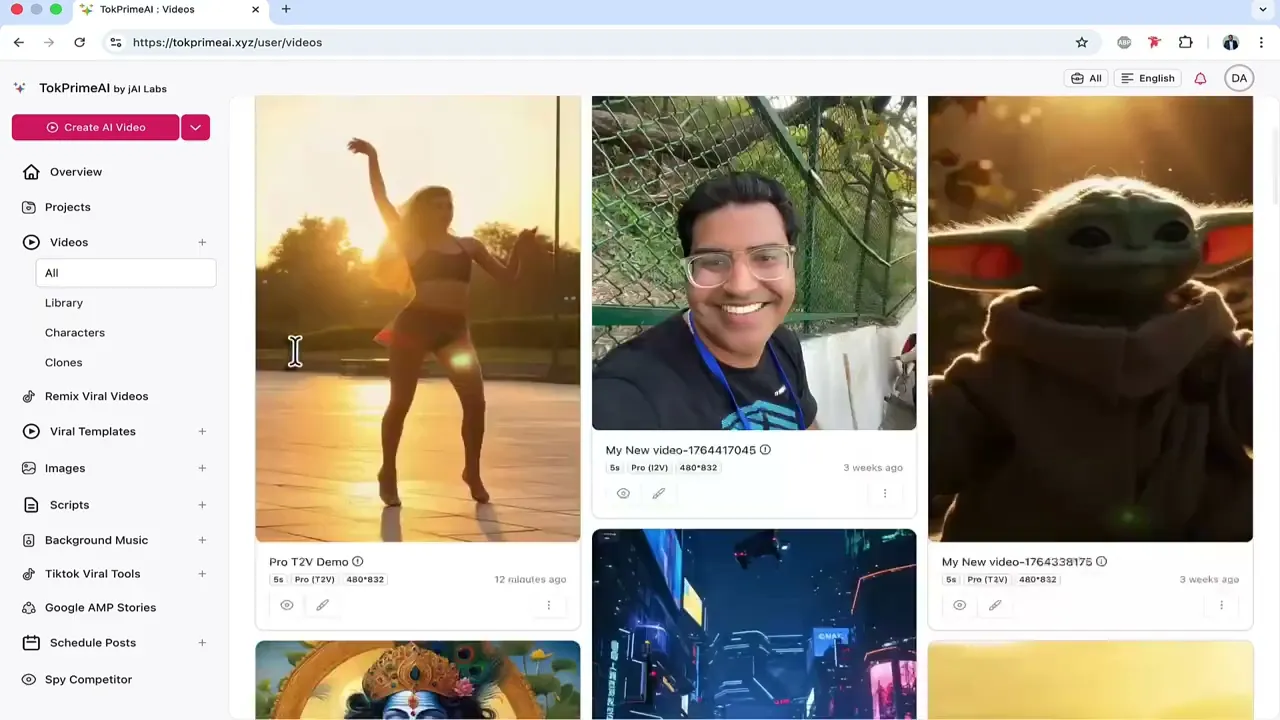
Task: Click info icon beside My New video-1764338175
Action: (x=1101, y=562)
